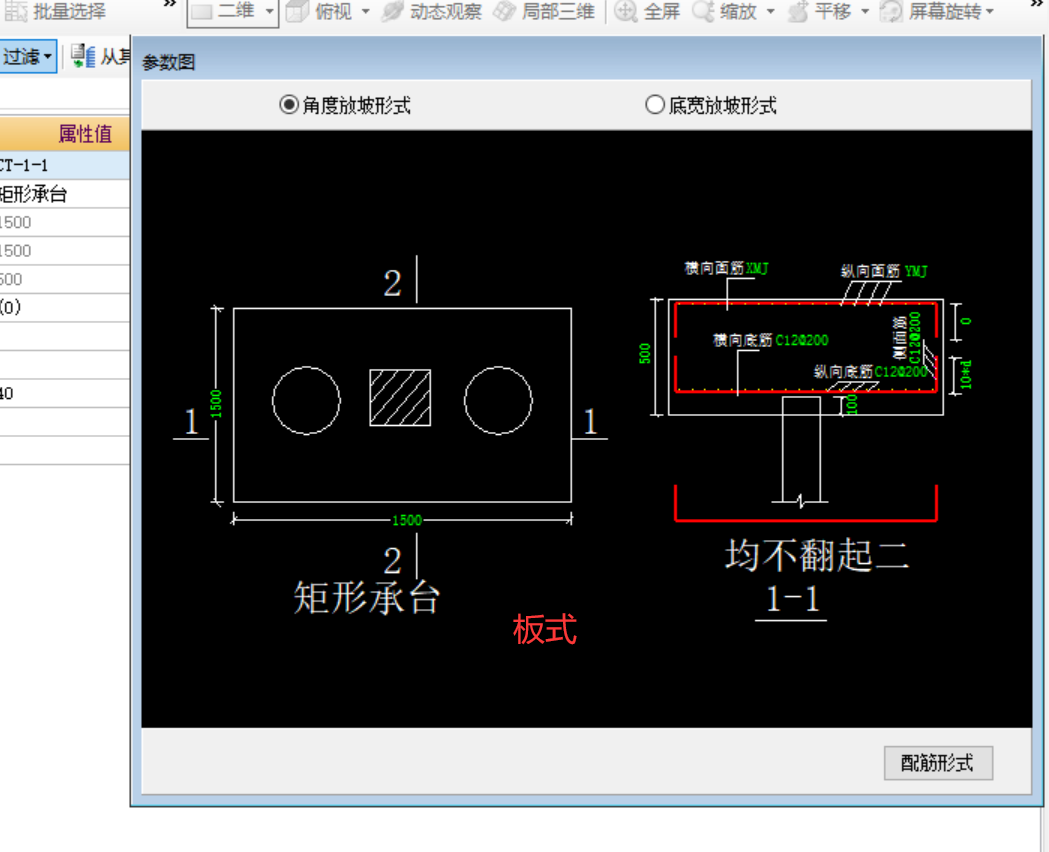Select the 矩形承台 property cell
Image resolution: width=1049 pixels, height=852 pixels.
point(64,194)
